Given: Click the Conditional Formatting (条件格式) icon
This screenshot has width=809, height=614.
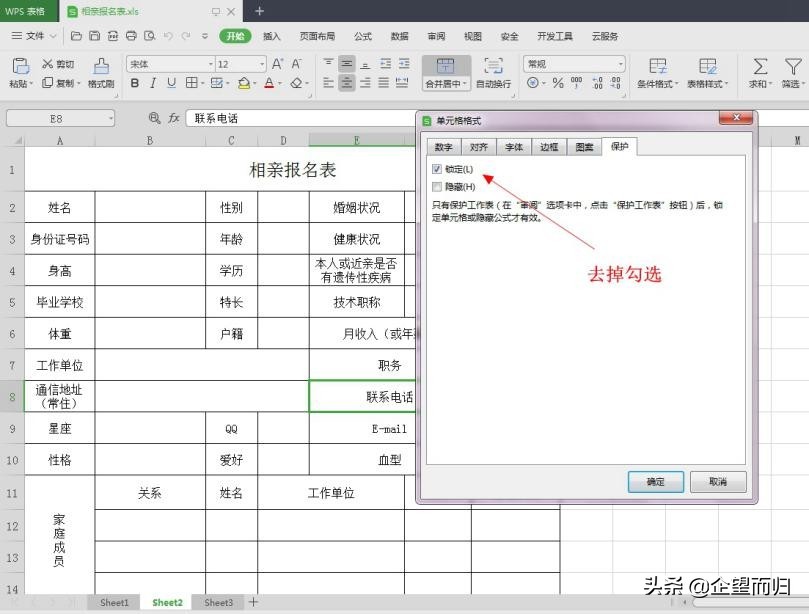Looking at the screenshot, I should [657, 66].
